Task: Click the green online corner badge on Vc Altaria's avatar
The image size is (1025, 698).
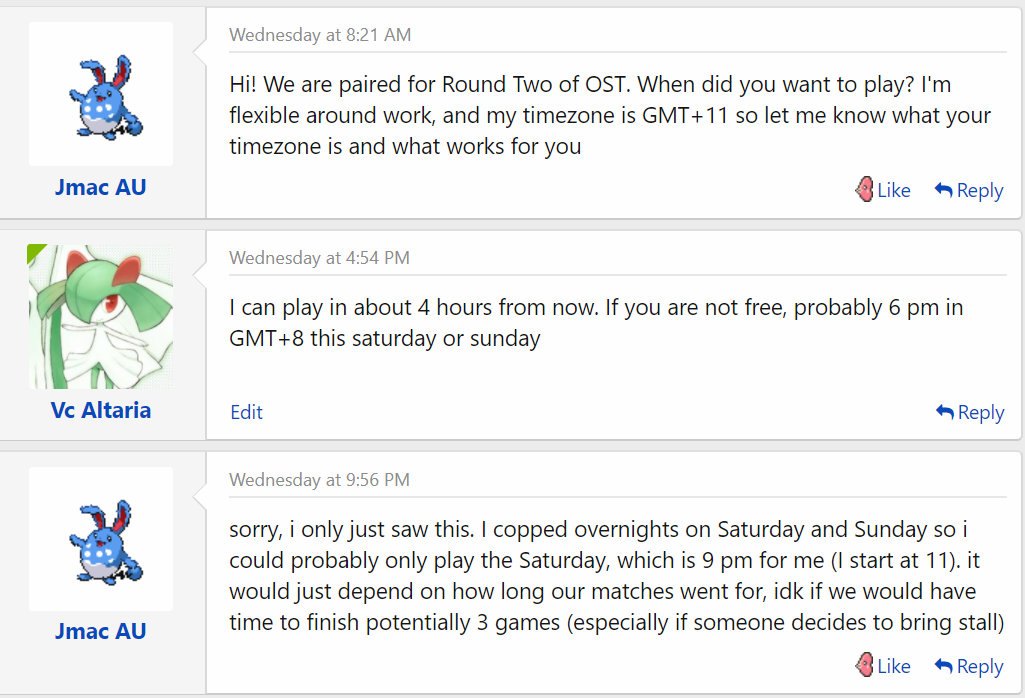Action: point(36,252)
